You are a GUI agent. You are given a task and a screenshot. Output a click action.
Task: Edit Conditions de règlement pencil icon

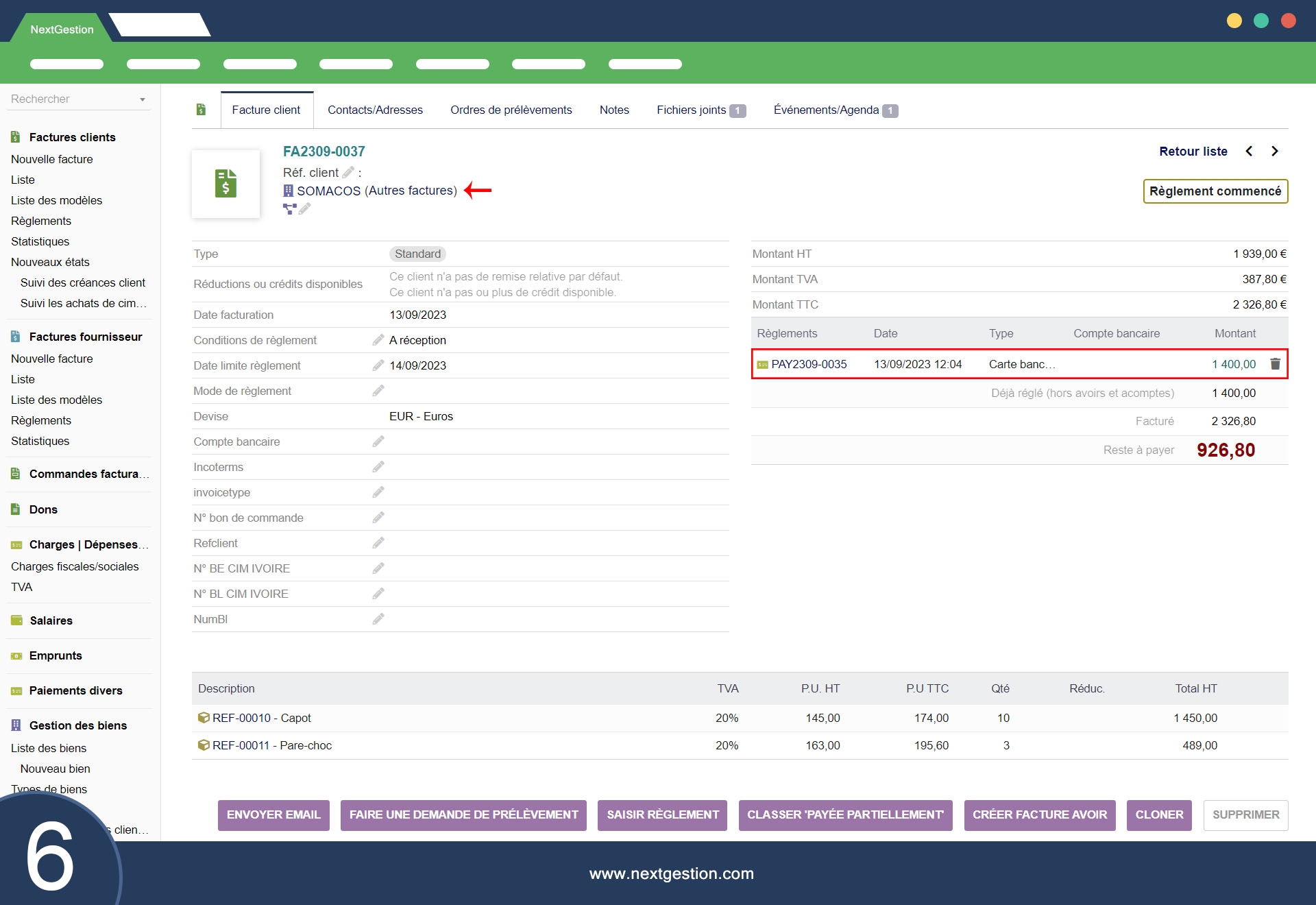point(378,340)
